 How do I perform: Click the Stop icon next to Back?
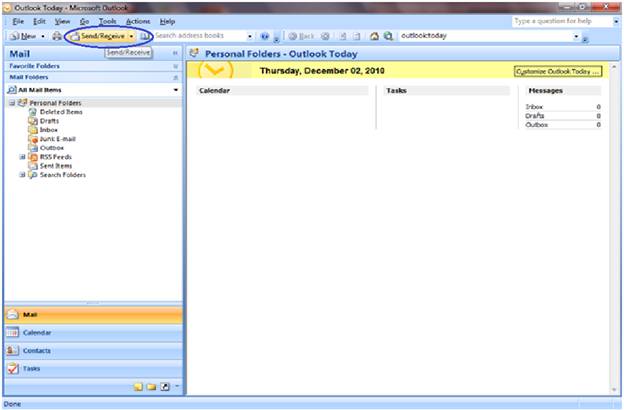[325, 36]
